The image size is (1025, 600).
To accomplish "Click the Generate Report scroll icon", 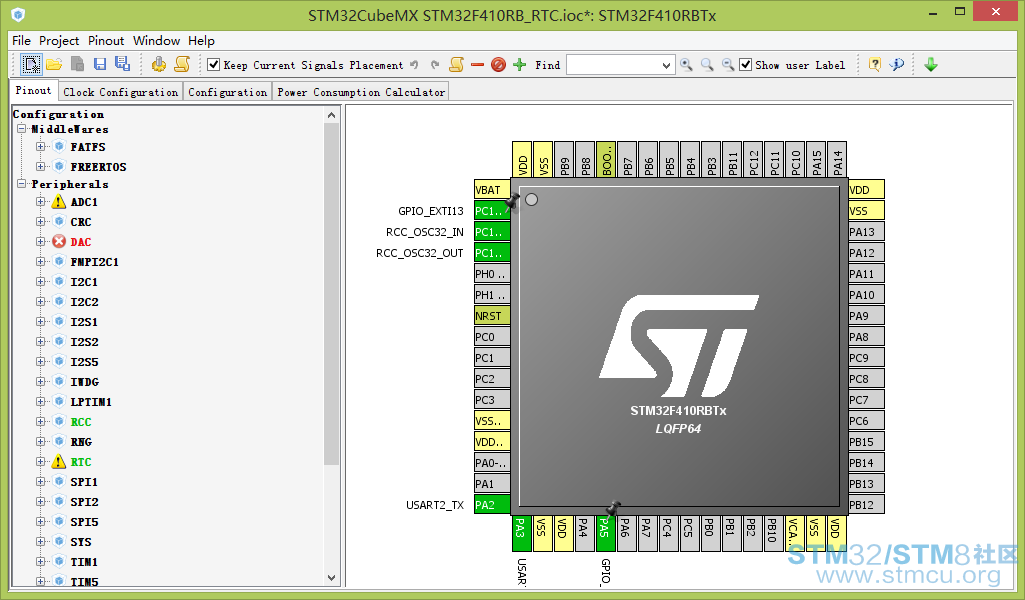I will coord(182,64).
